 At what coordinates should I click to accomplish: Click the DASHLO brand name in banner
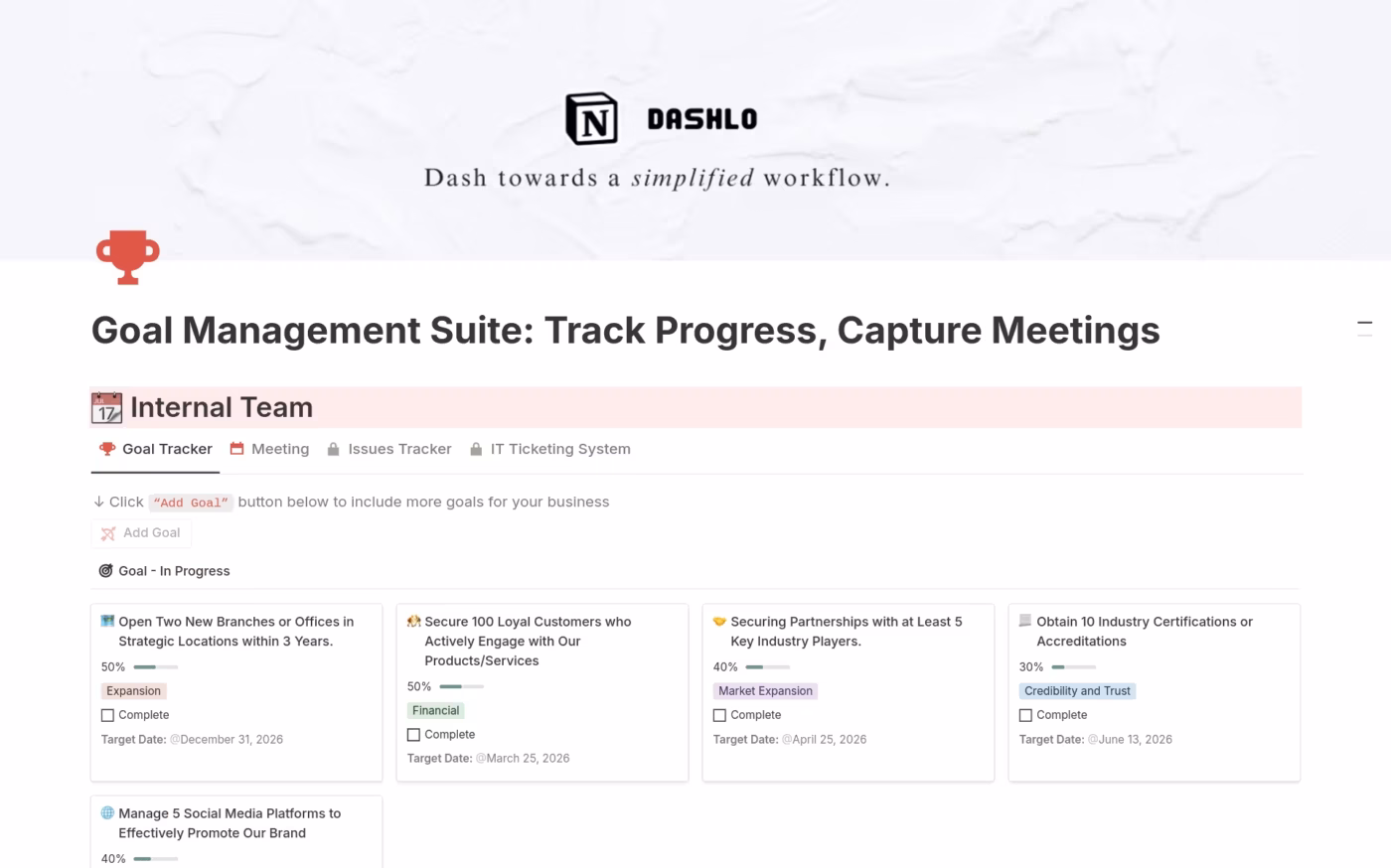(x=702, y=119)
